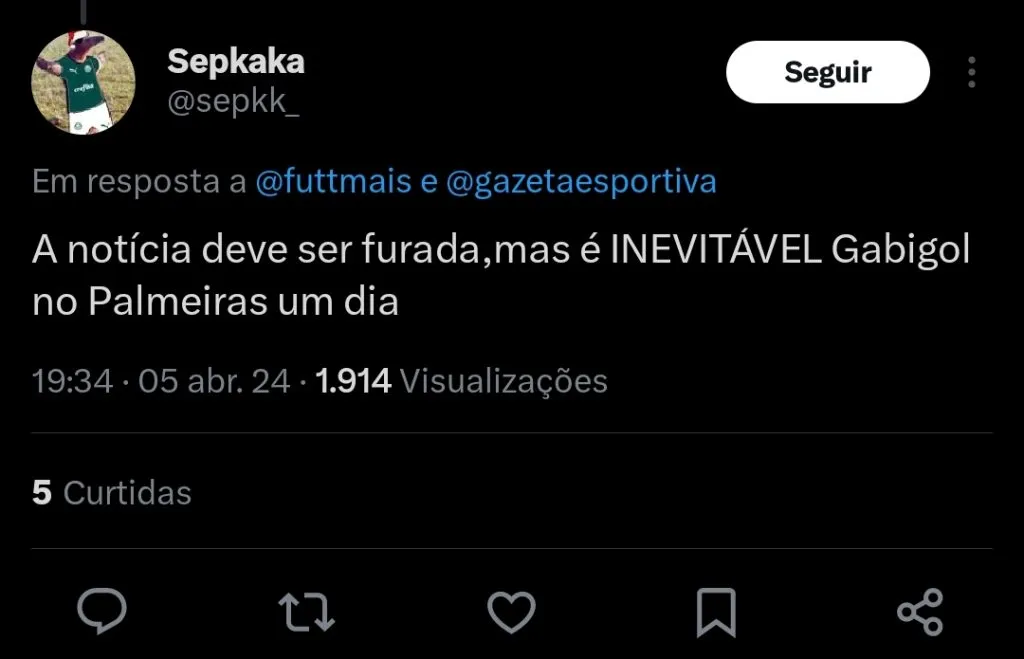Click the word INEVITÁVEL in the tweet

pos(715,249)
